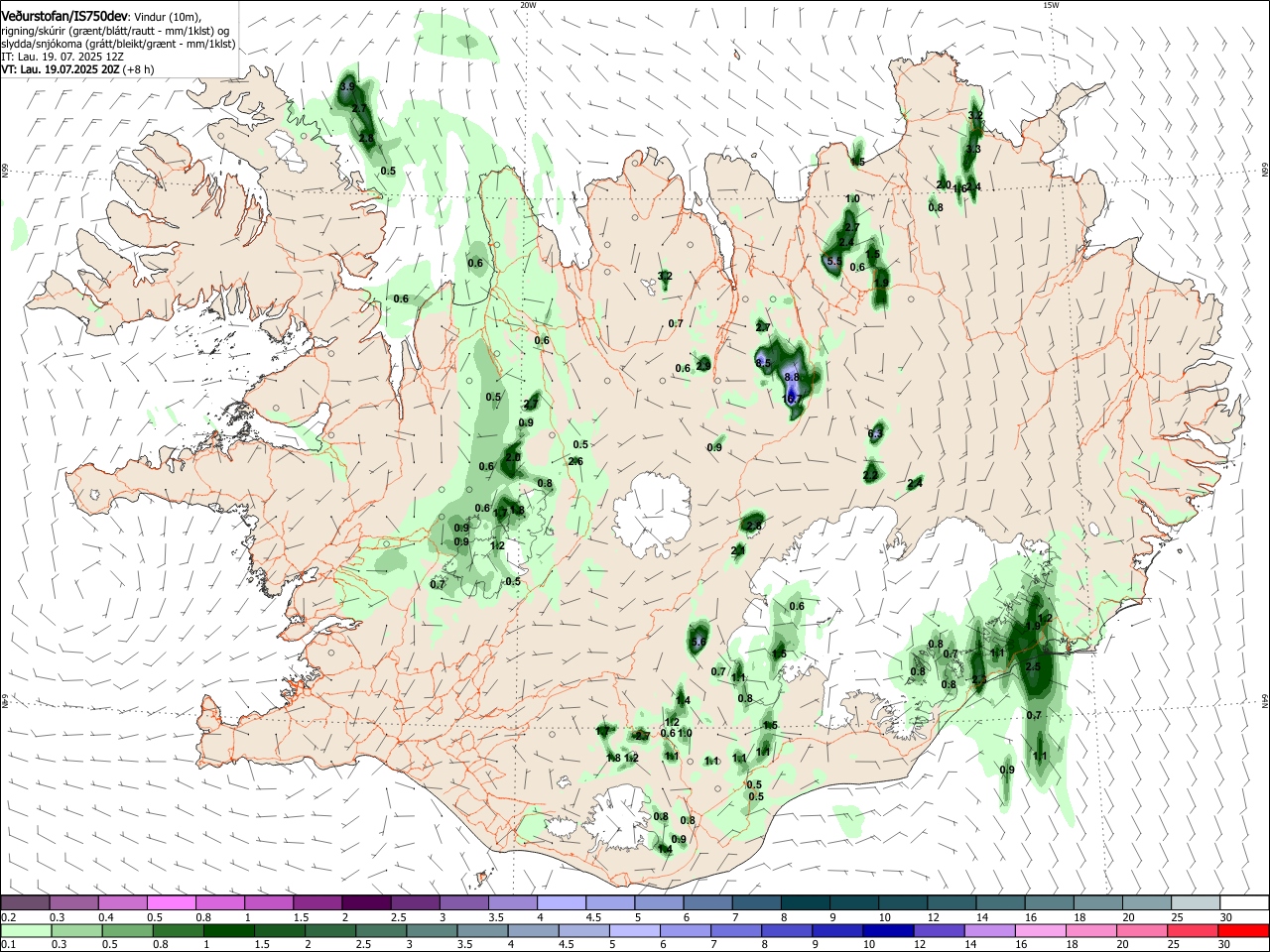Click the 0.1 label on the lower legend
1270x952 pixels.
click(x=9, y=944)
